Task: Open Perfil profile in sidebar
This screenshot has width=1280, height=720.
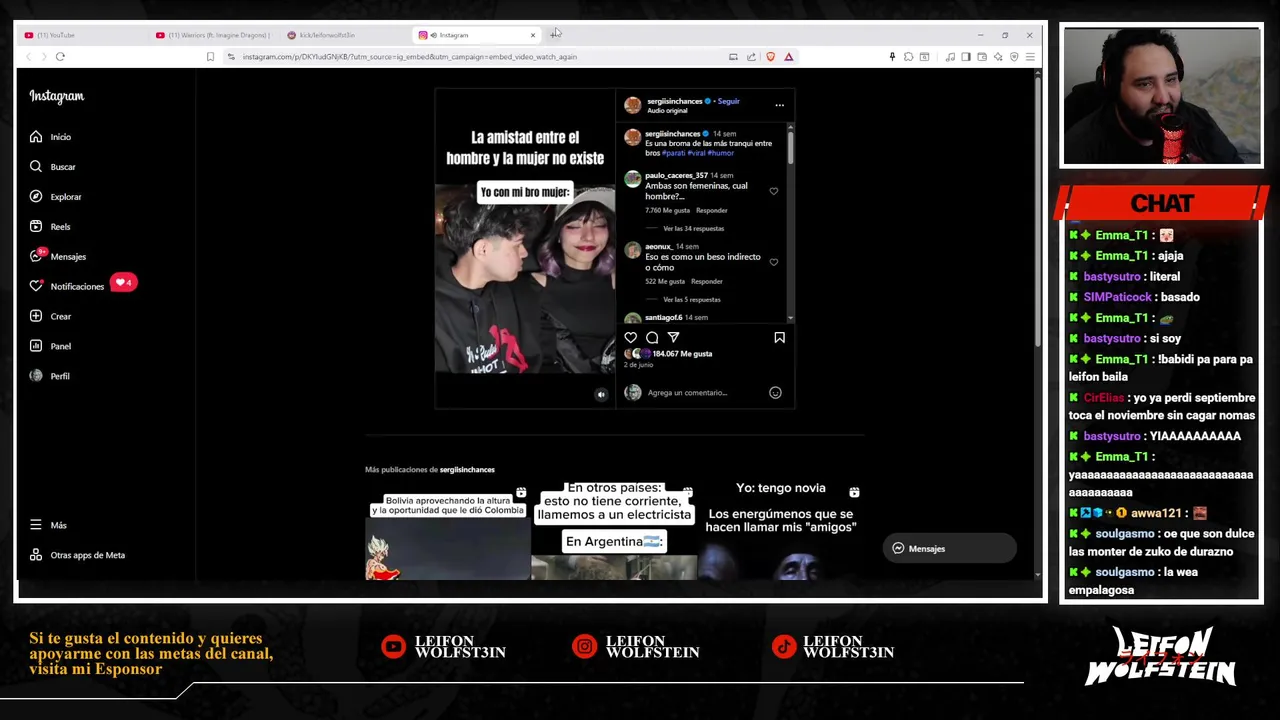Action: point(50,376)
